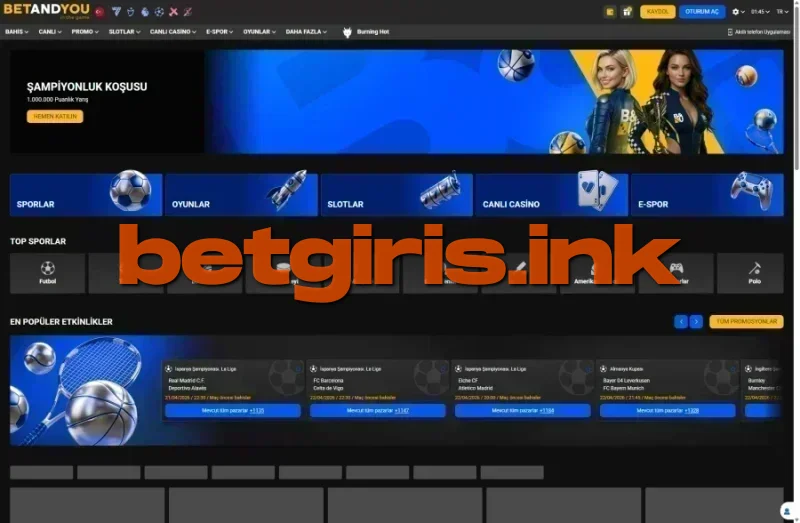This screenshot has height=523, width=800.
Task: Open the yellow wallet icon in header
Action: 610,12
